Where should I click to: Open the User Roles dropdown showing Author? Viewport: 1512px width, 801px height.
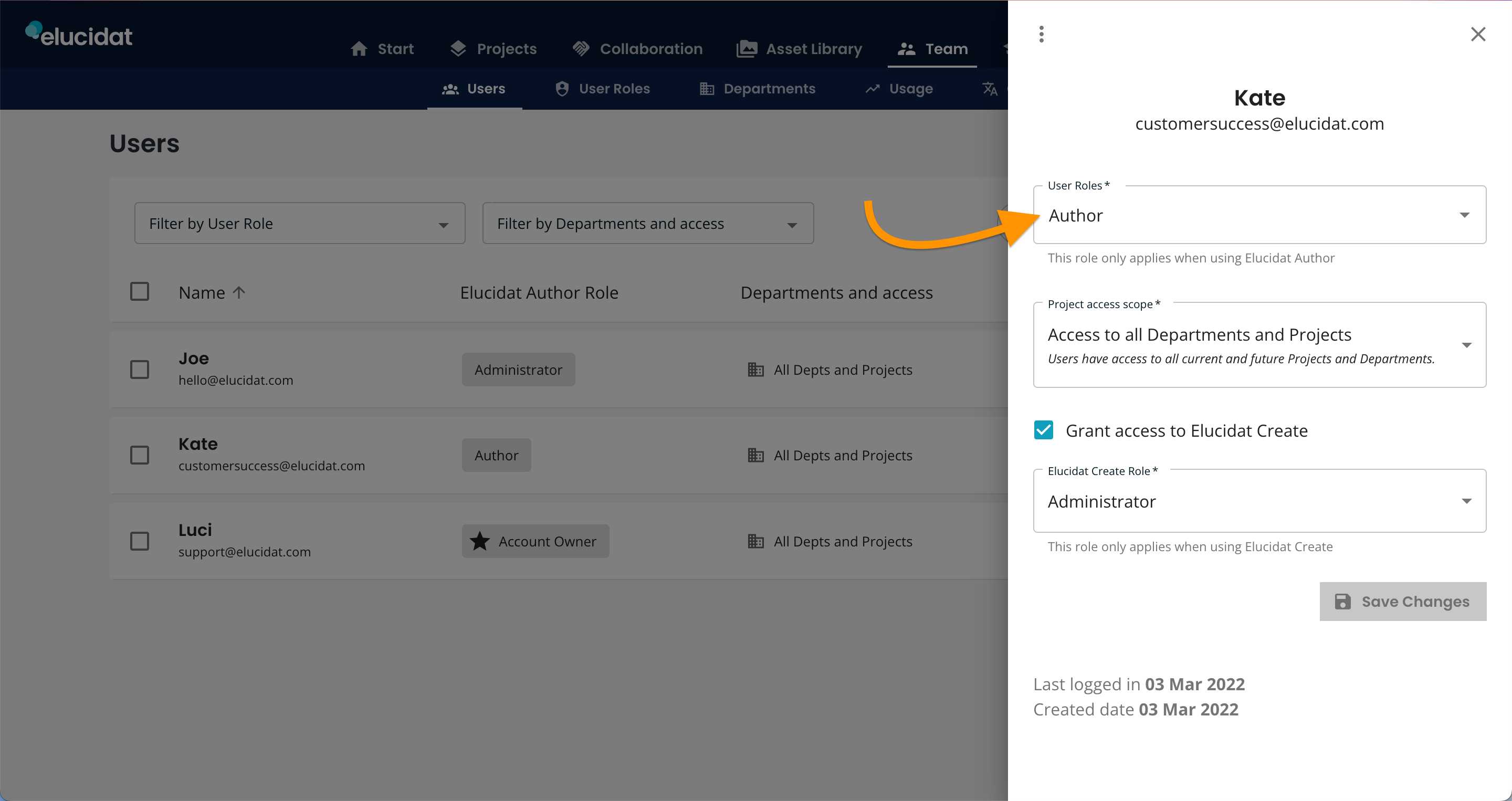click(1259, 215)
